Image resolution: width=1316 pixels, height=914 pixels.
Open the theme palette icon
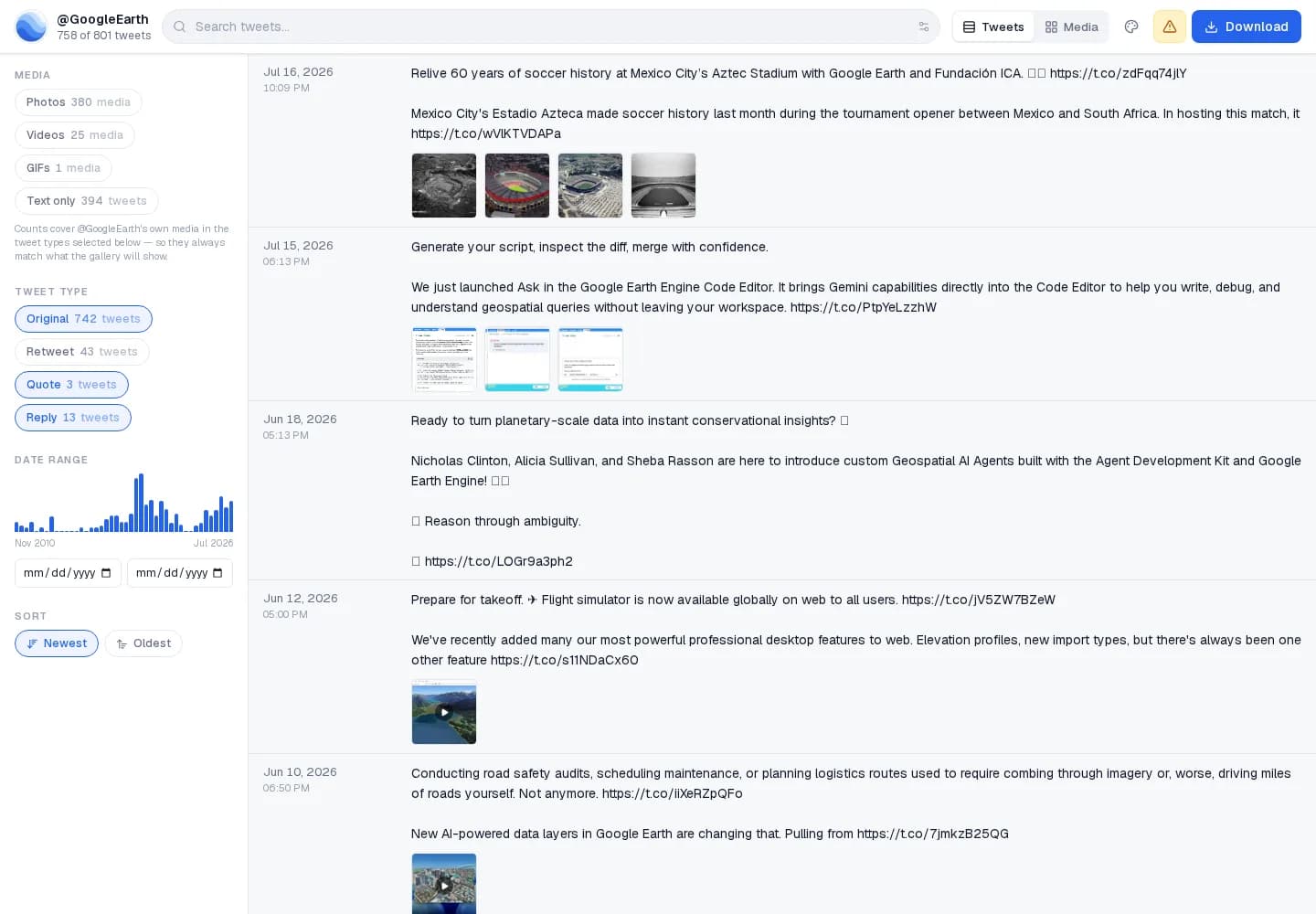(1131, 27)
